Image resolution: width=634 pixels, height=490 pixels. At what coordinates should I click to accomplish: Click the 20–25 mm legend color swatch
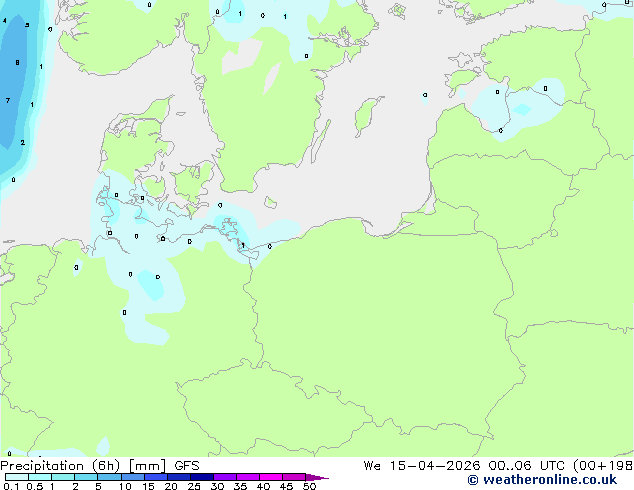pyautogui.click(x=179, y=477)
